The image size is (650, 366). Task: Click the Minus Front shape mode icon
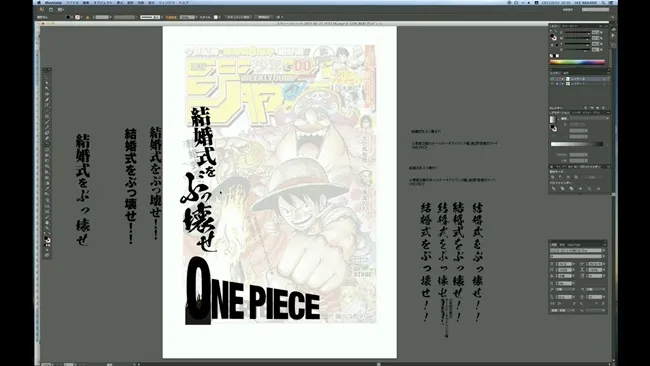coord(560,177)
